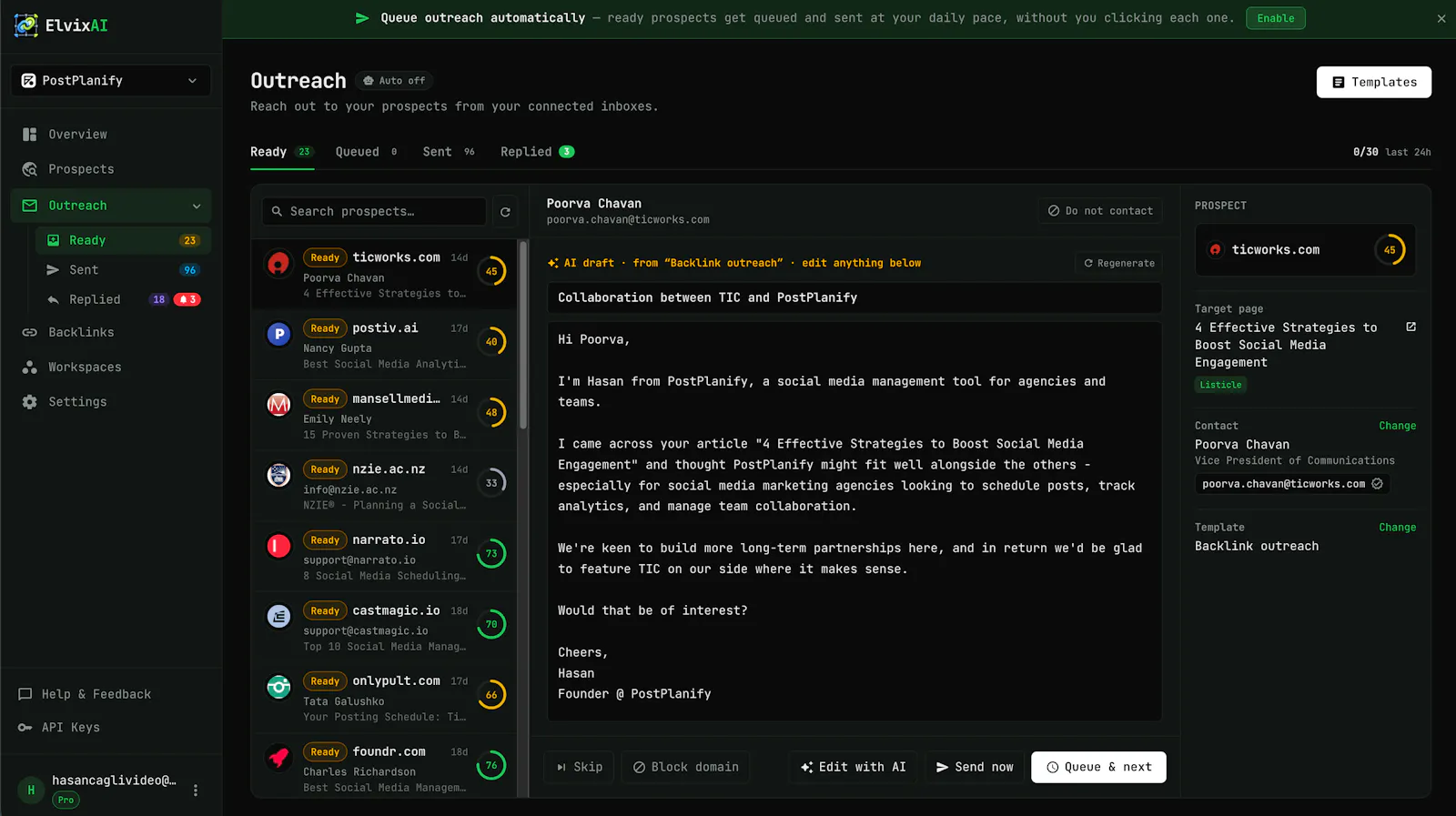Click the foundr.com avatar icon
This screenshot has height=816, width=1456.
[278, 757]
